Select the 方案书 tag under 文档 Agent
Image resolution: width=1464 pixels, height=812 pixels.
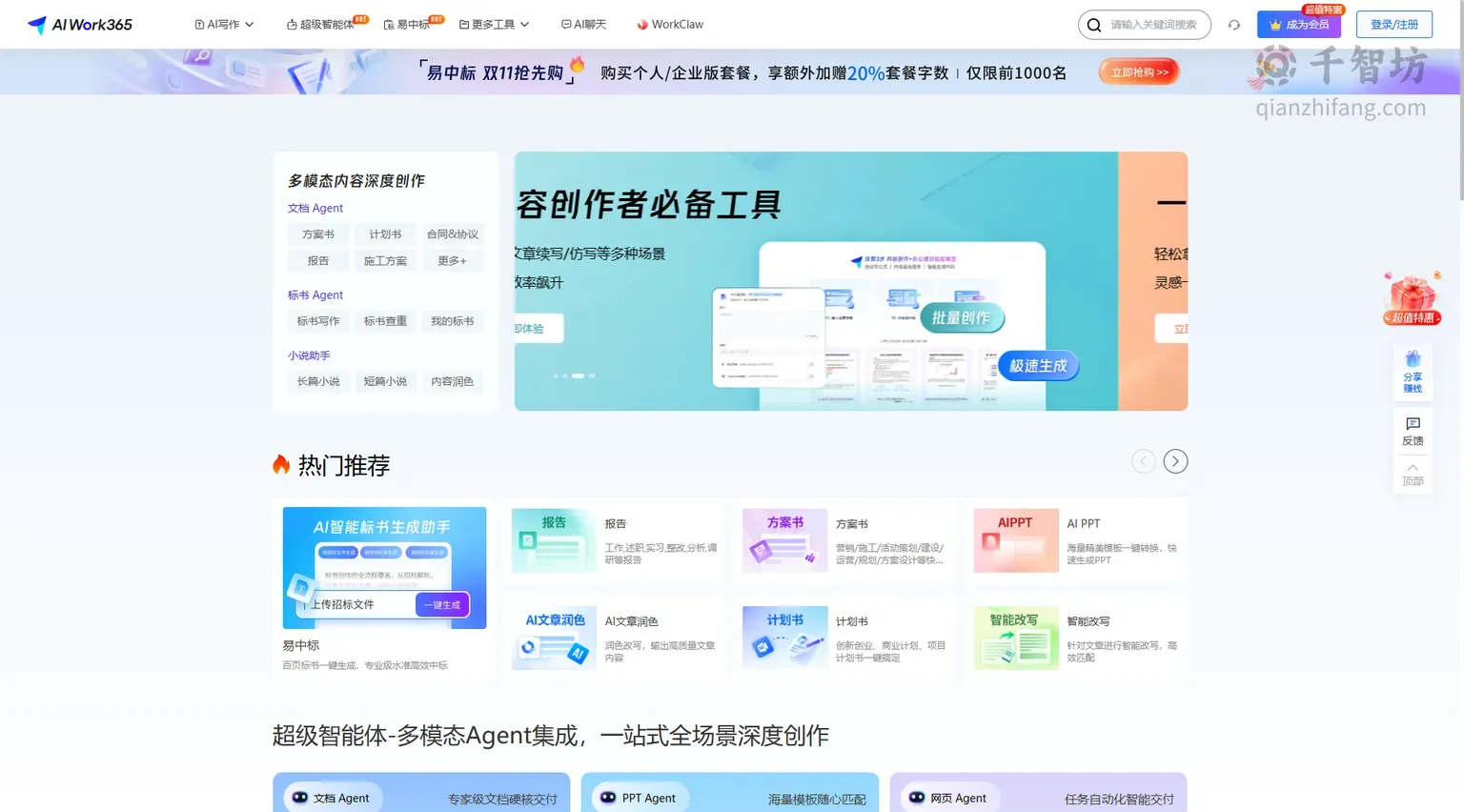(318, 234)
